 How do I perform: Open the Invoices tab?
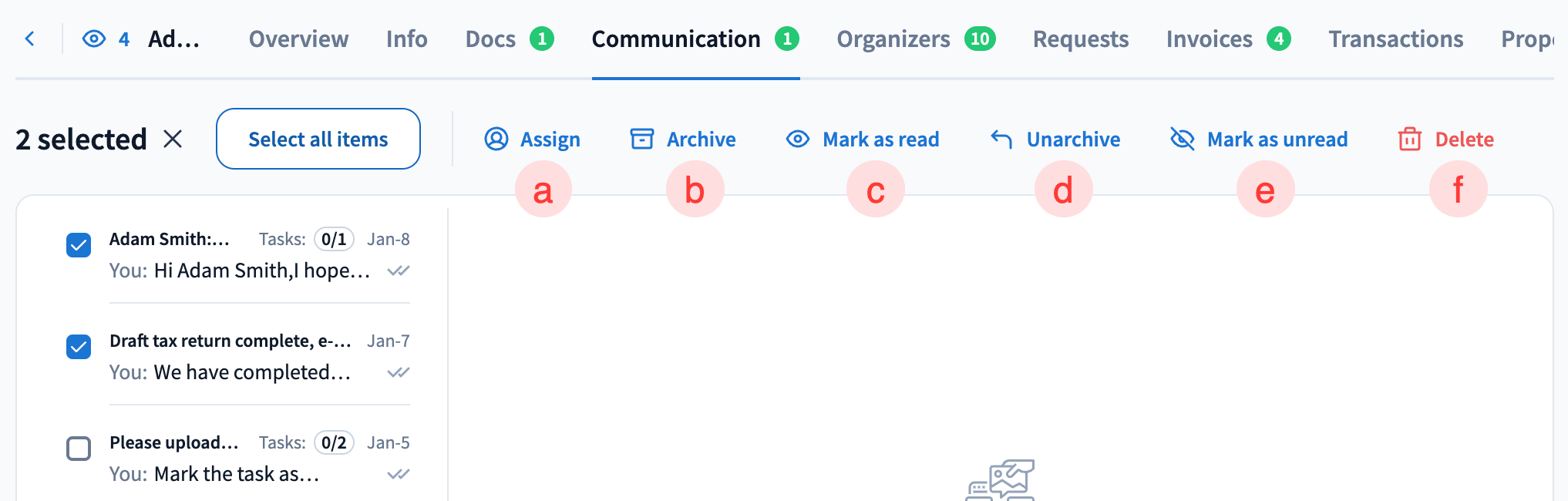[1209, 39]
